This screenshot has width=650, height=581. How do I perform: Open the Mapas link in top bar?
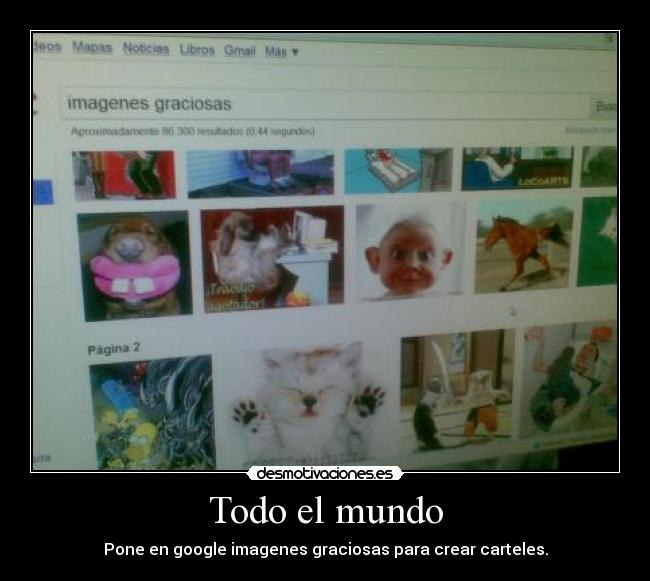click(x=92, y=47)
